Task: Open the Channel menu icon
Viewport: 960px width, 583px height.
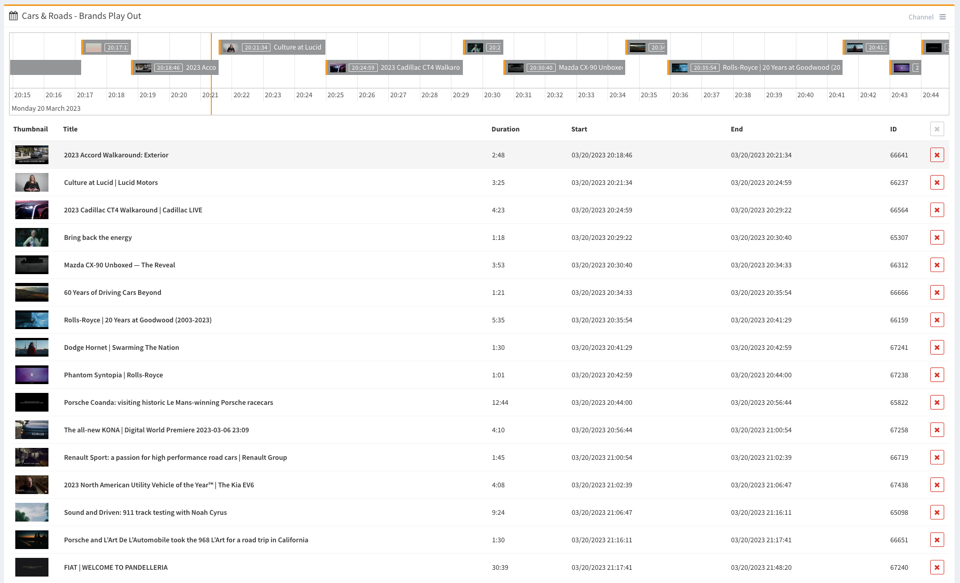Action: tap(942, 17)
